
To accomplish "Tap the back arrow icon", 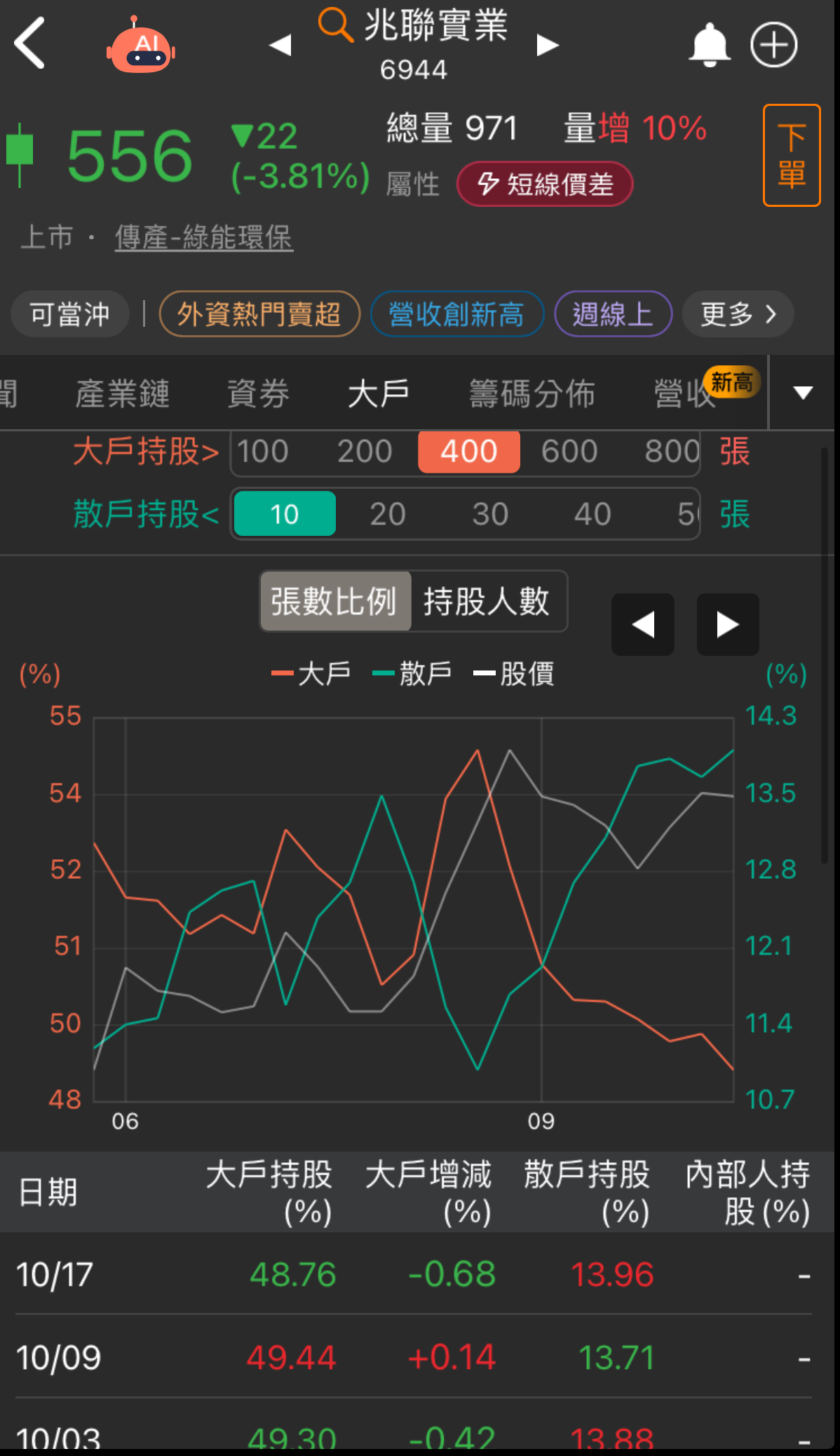I will (30, 43).
